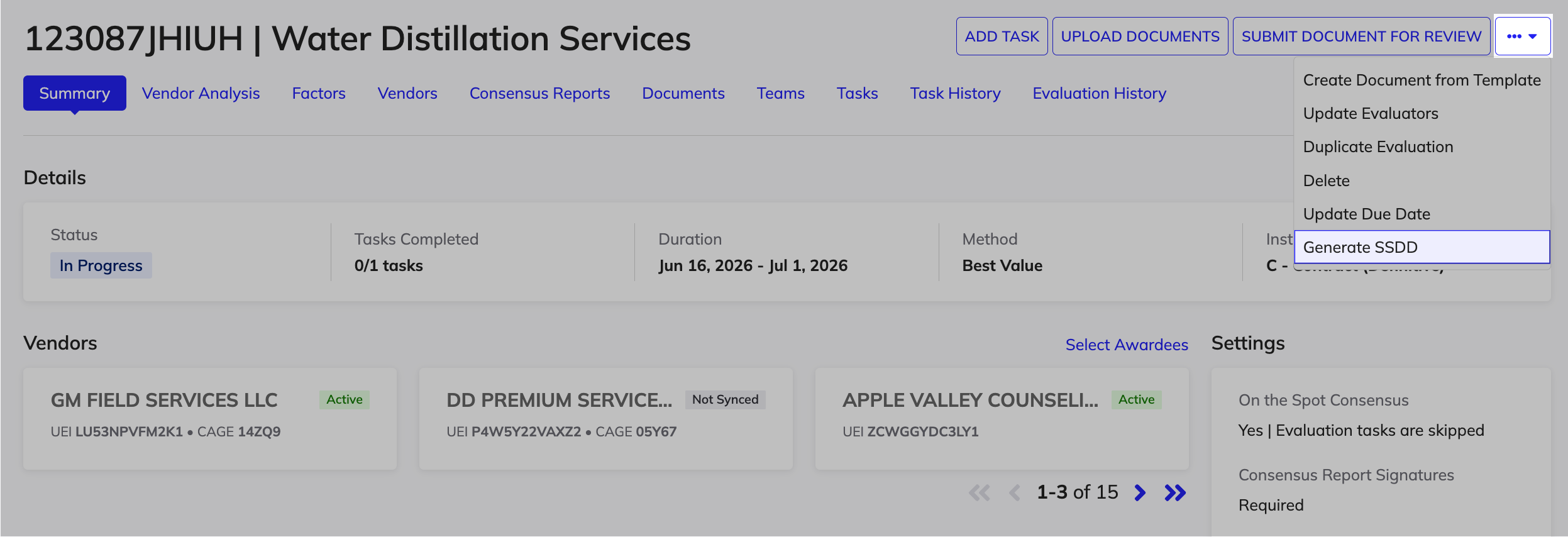Choose Create Document from Template

coord(1422,80)
